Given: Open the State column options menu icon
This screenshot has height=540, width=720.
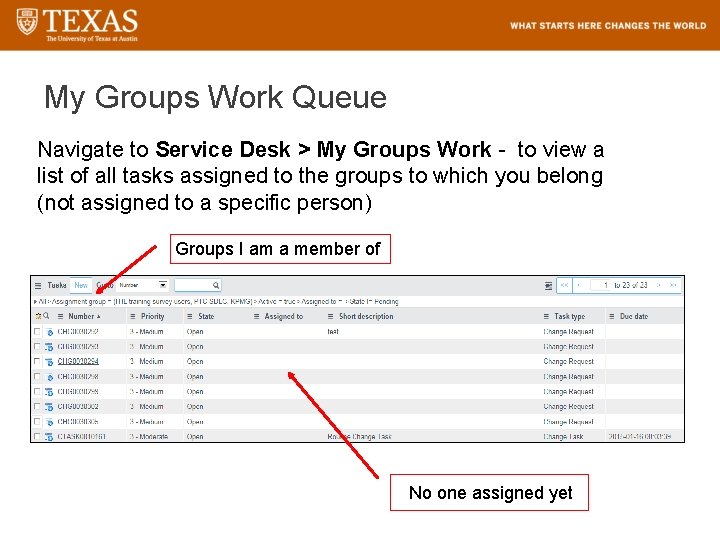Looking at the screenshot, I should tap(190, 316).
